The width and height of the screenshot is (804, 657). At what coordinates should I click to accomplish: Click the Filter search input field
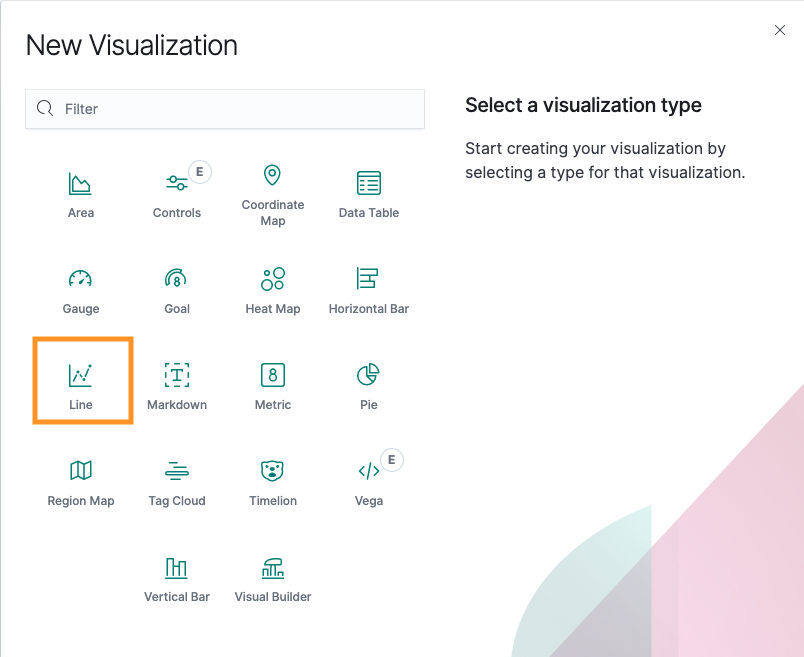tap(225, 109)
